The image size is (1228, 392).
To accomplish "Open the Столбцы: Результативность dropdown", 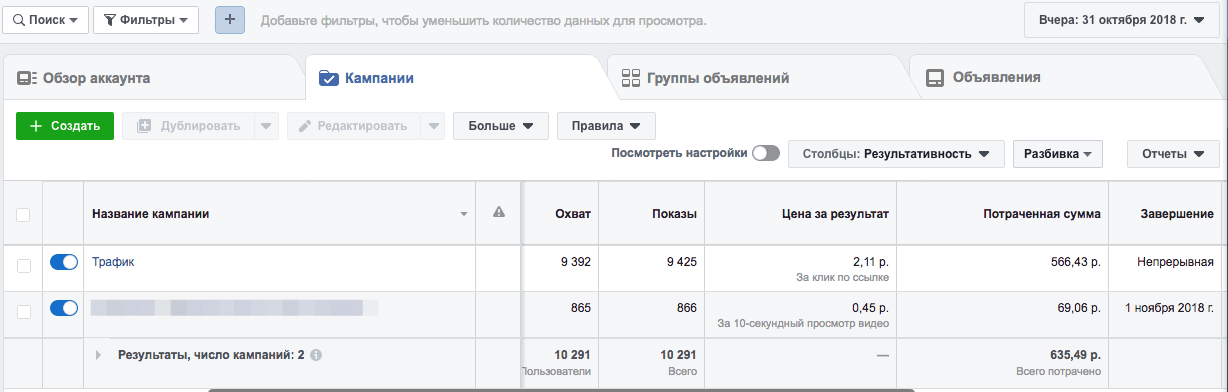I will pos(896,154).
